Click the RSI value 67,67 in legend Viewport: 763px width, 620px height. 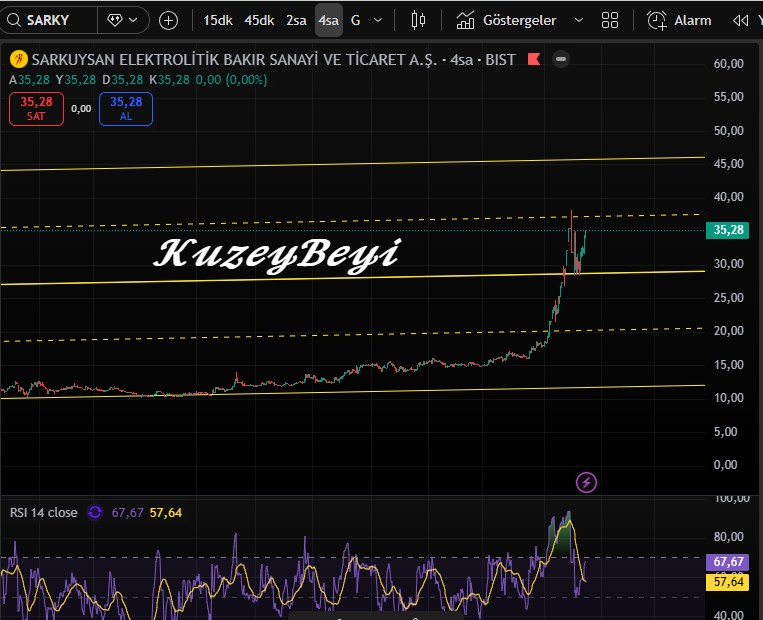[x=127, y=512]
